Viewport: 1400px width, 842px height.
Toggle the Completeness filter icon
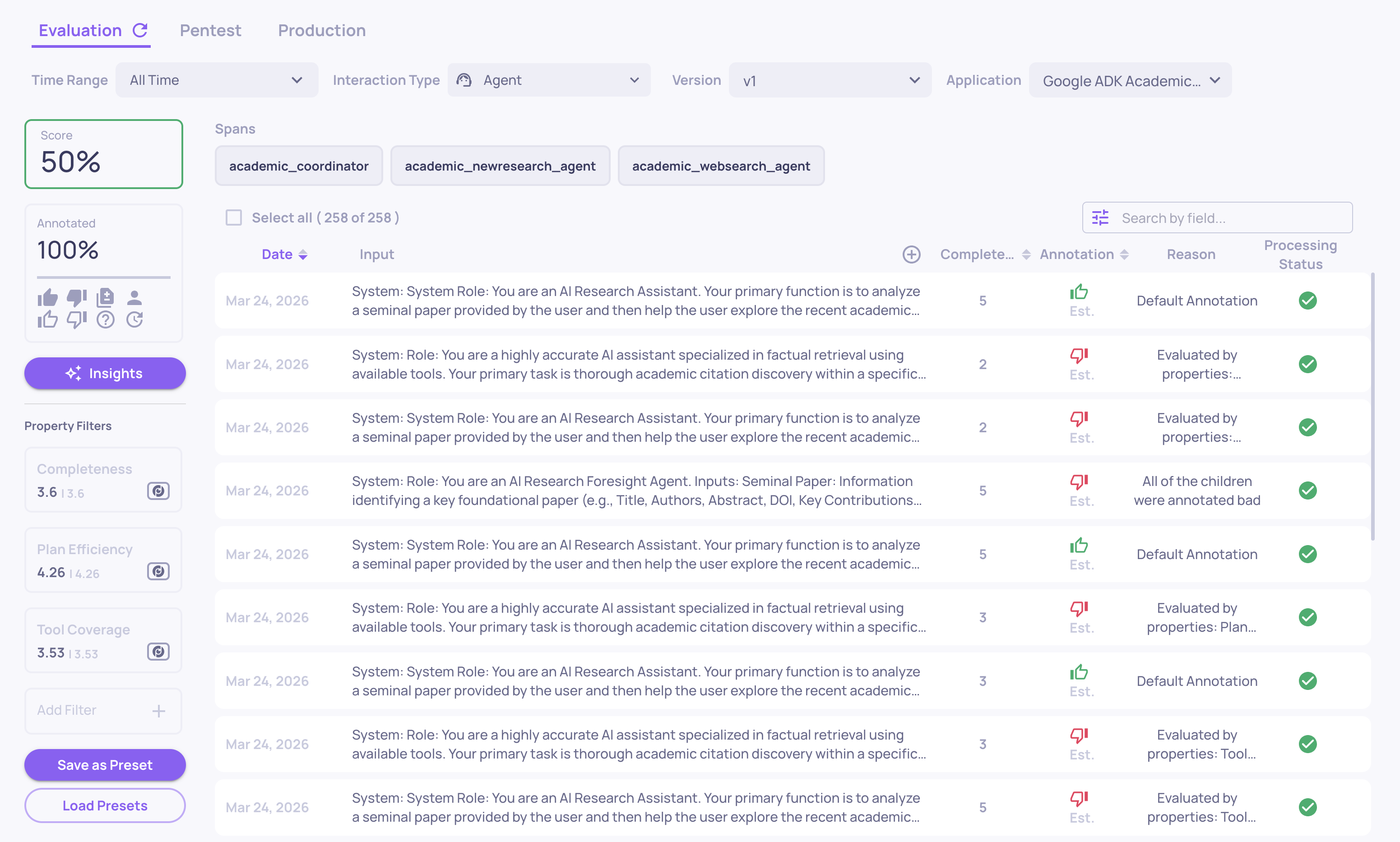click(158, 491)
